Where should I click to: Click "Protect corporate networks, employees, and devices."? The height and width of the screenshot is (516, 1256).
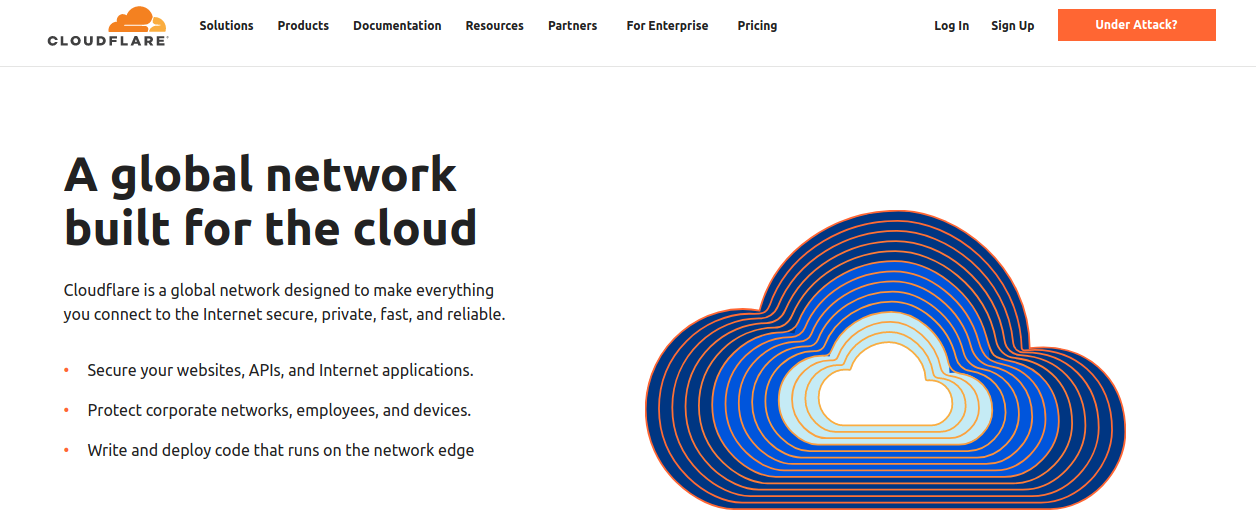point(279,410)
